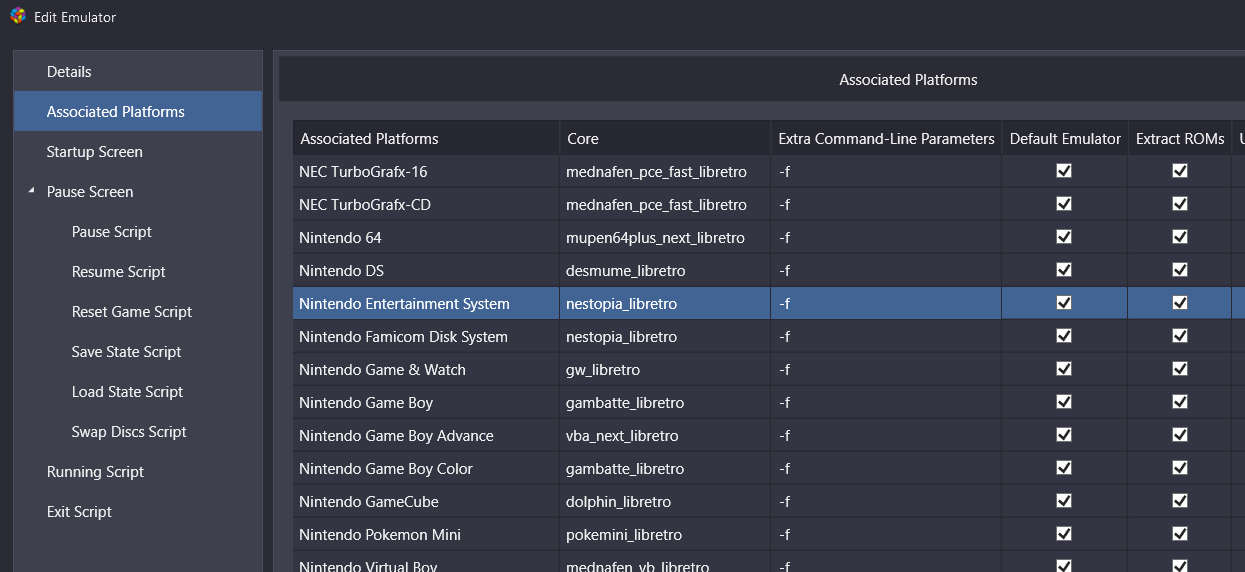Screen dimensions: 1245x572
Task: Sort by the Core column header
Action: pyautogui.click(x=665, y=138)
